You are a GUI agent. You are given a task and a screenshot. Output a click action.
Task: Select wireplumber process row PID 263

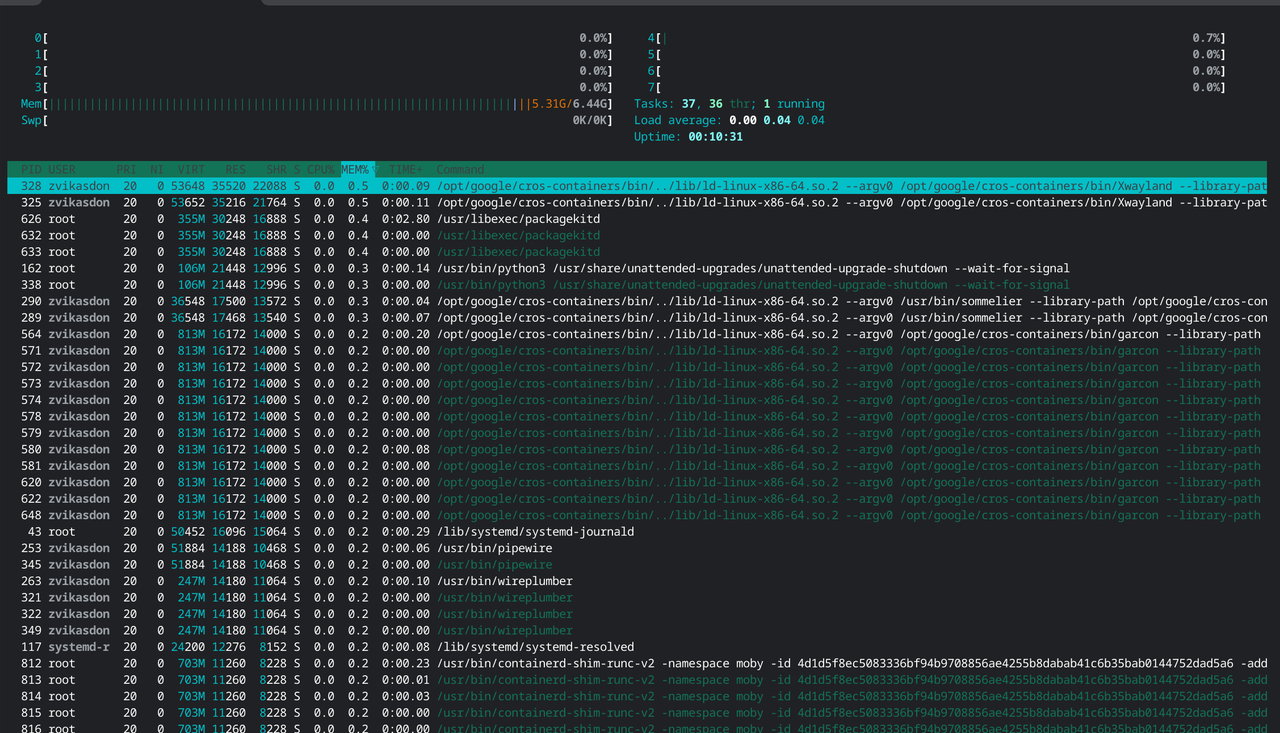click(637, 581)
